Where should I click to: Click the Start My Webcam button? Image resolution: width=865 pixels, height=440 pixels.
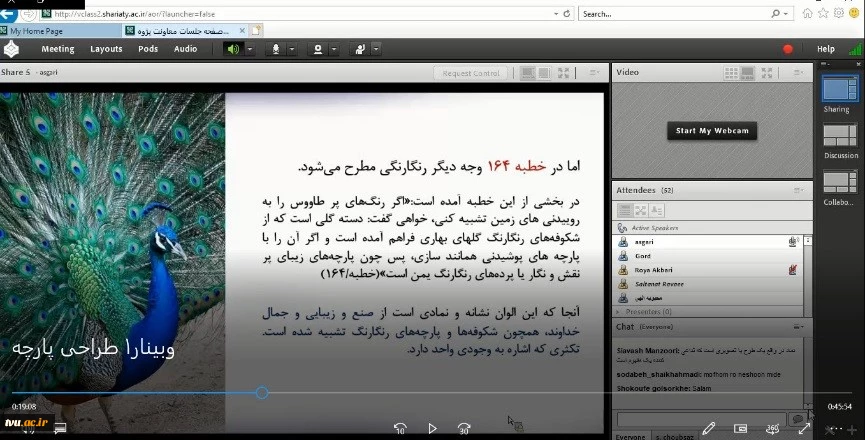711,131
